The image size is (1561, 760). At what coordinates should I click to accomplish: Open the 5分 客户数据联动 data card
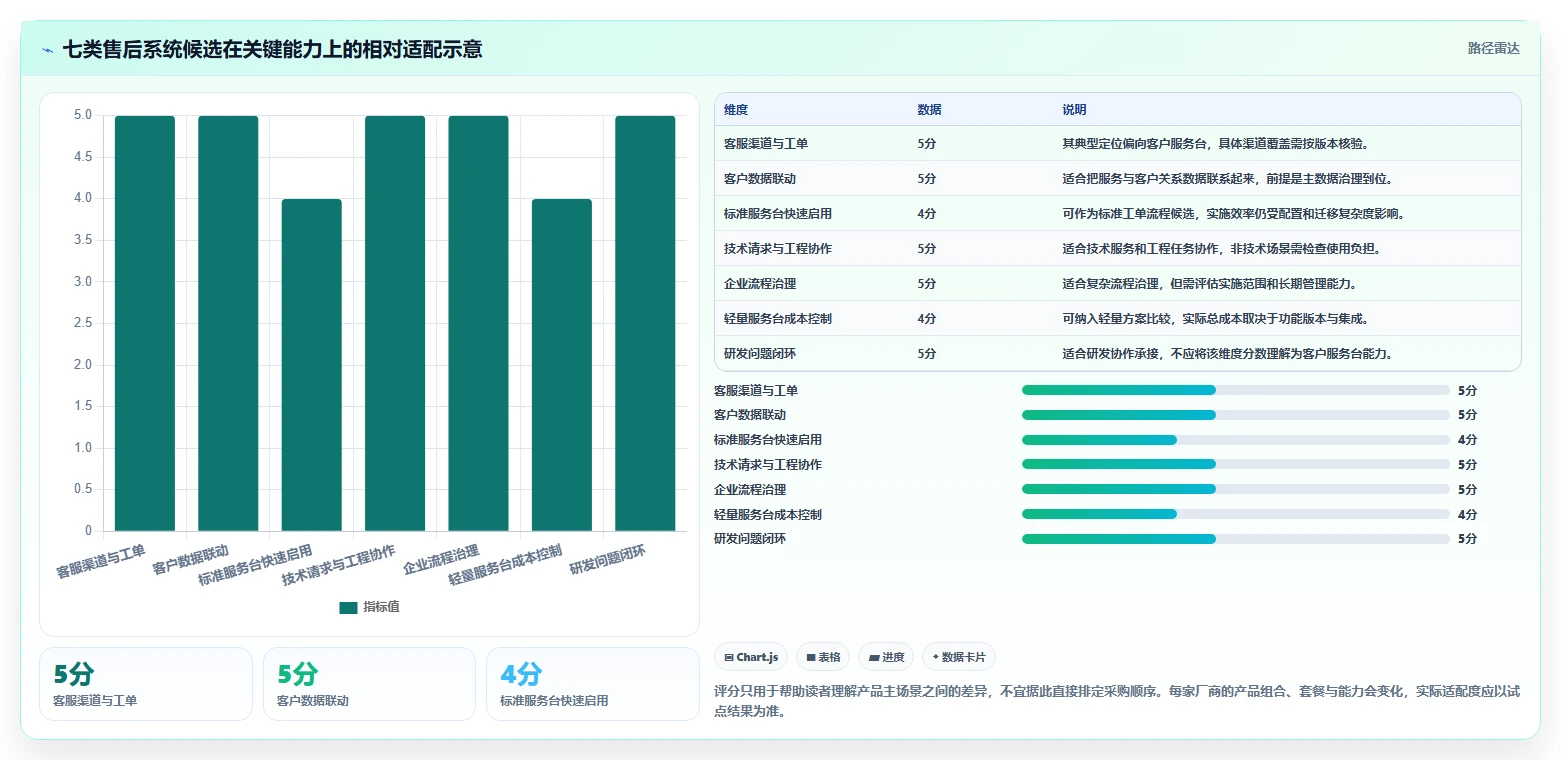point(369,684)
